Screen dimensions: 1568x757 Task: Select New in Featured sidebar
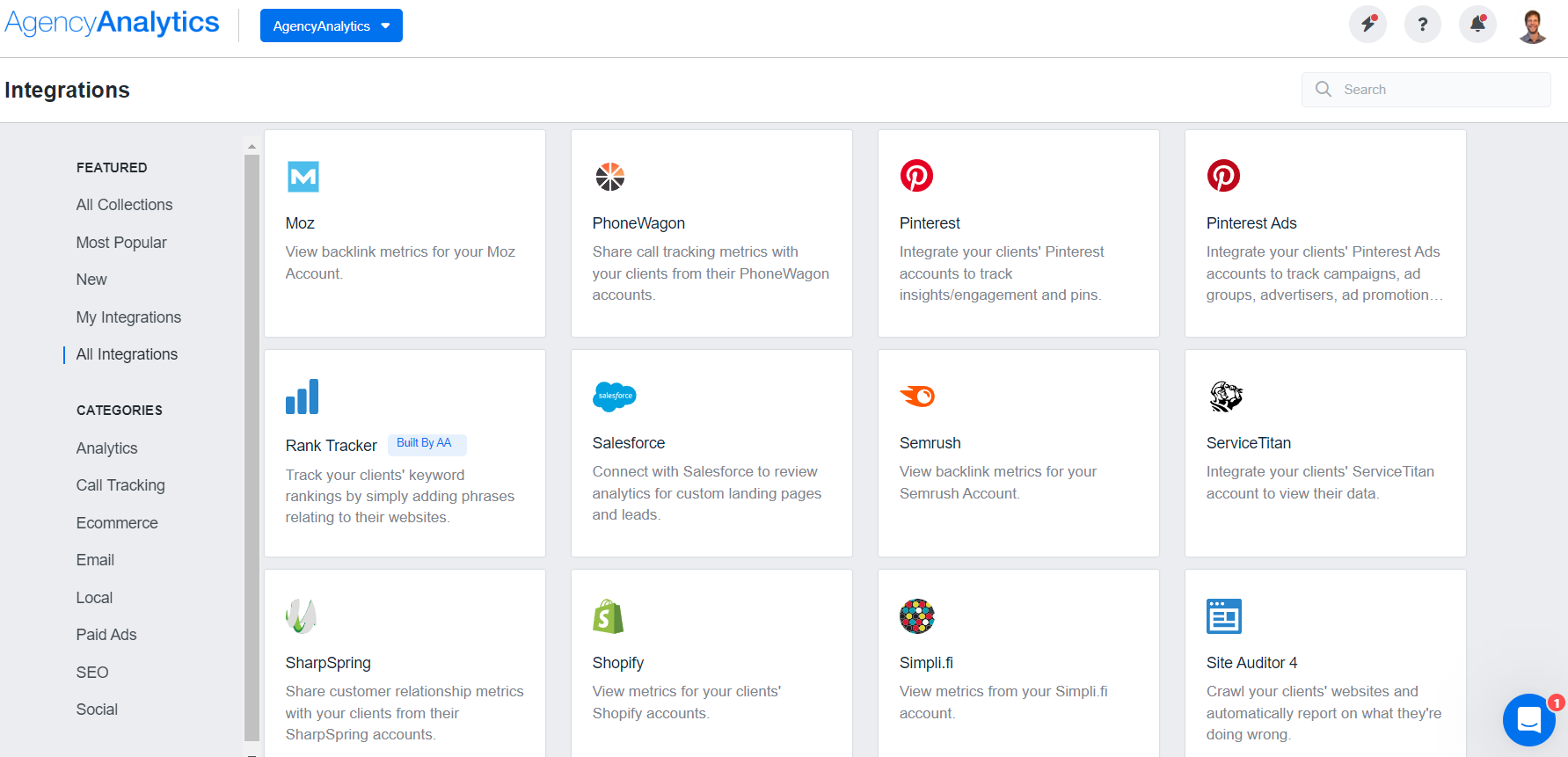pyautogui.click(x=91, y=280)
